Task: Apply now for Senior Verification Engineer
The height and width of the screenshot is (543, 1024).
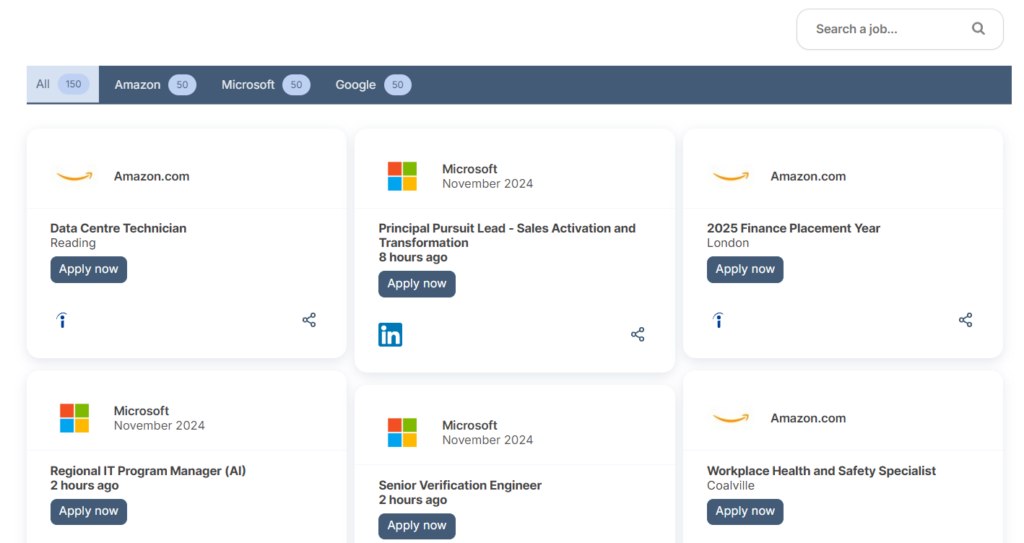Action: click(417, 525)
